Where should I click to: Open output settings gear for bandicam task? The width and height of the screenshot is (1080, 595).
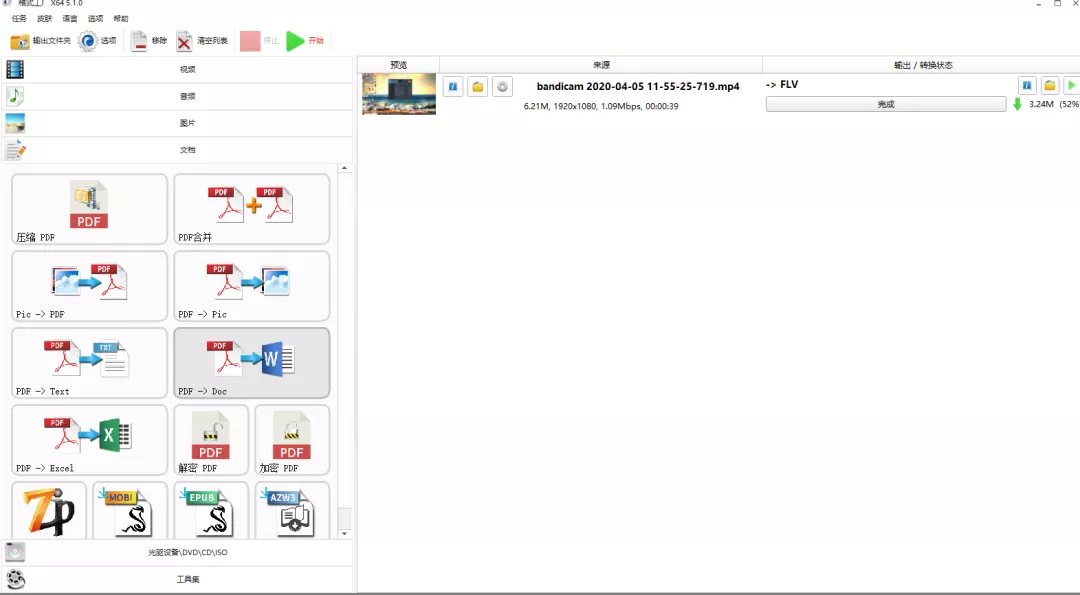click(502, 87)
